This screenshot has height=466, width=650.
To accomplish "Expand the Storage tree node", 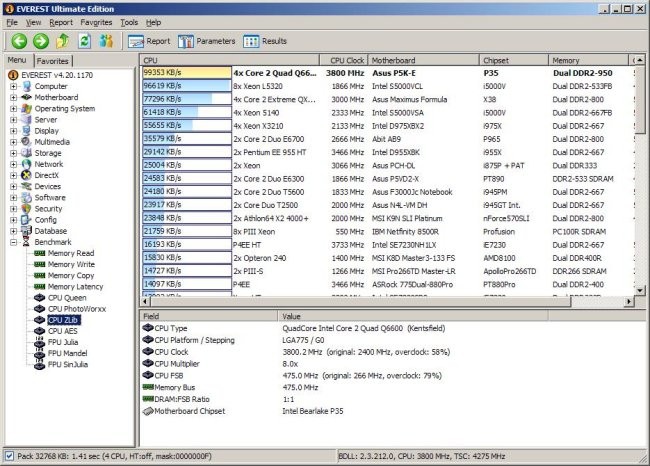I will pos(14,153).
